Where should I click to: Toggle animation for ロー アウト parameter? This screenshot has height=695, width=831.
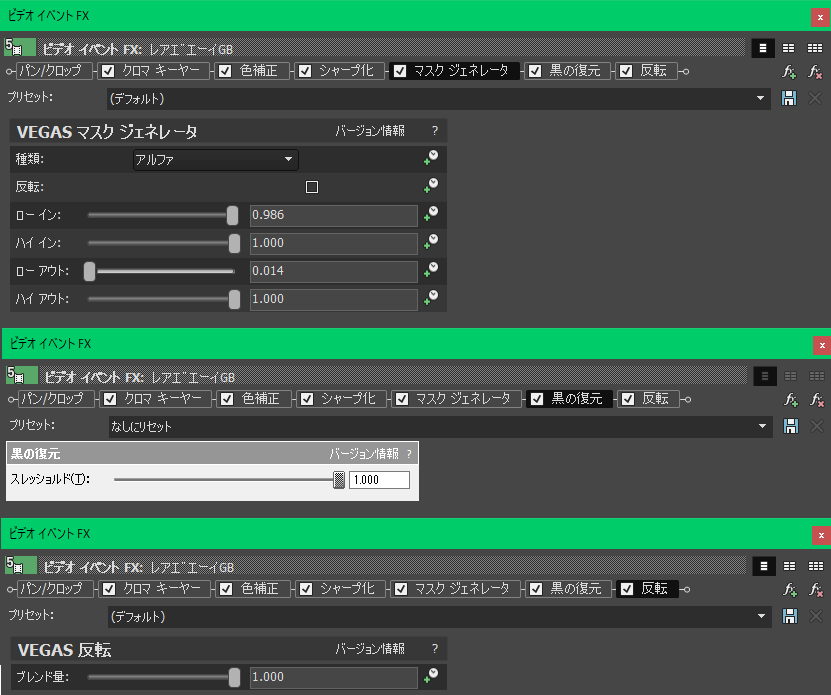tap(431, 270)
